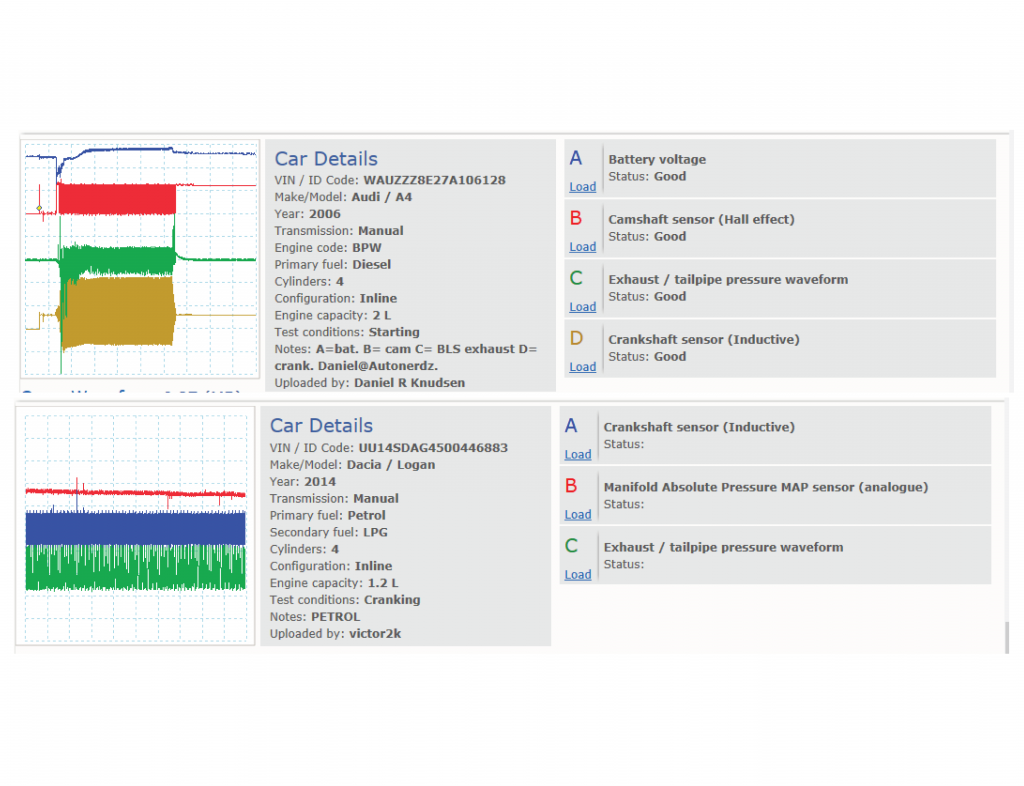Image resolution: width=1024 pixels, height=786 pixels.
Task: Click the blue A letter in Dacia entry
Action: coord(571,426)
